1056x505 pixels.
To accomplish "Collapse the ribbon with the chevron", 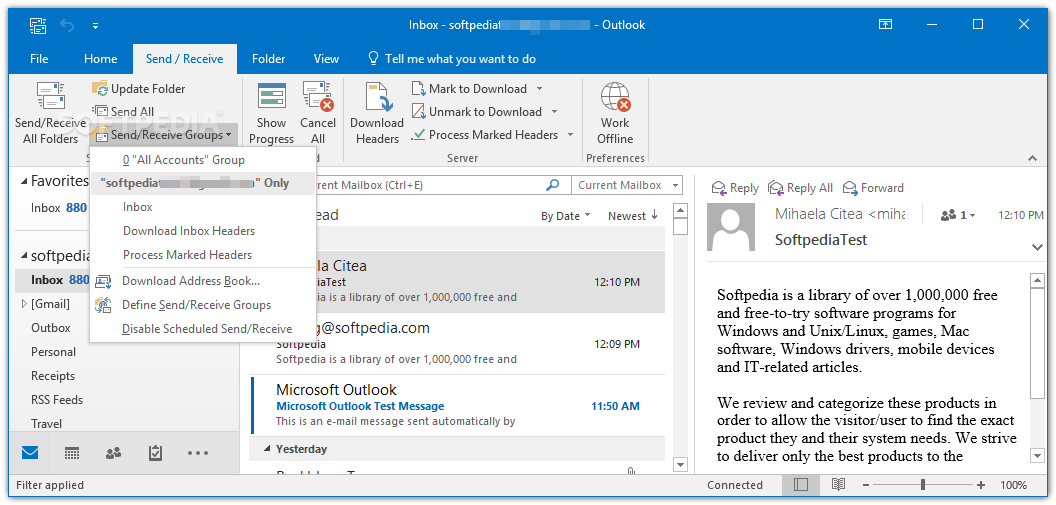I will coord(1032,158).
